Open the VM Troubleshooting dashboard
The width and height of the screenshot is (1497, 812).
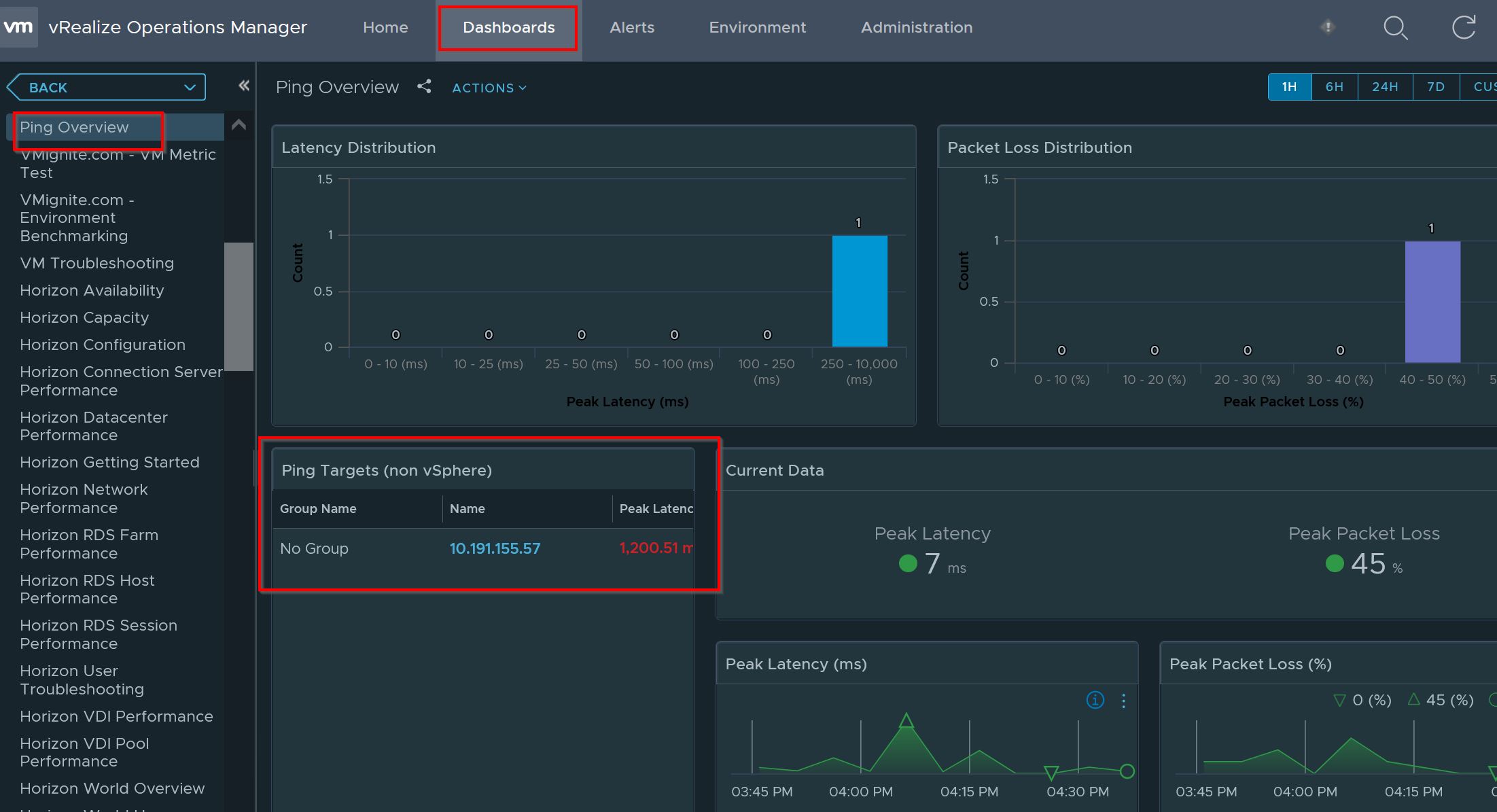click(x=96, y=263)
